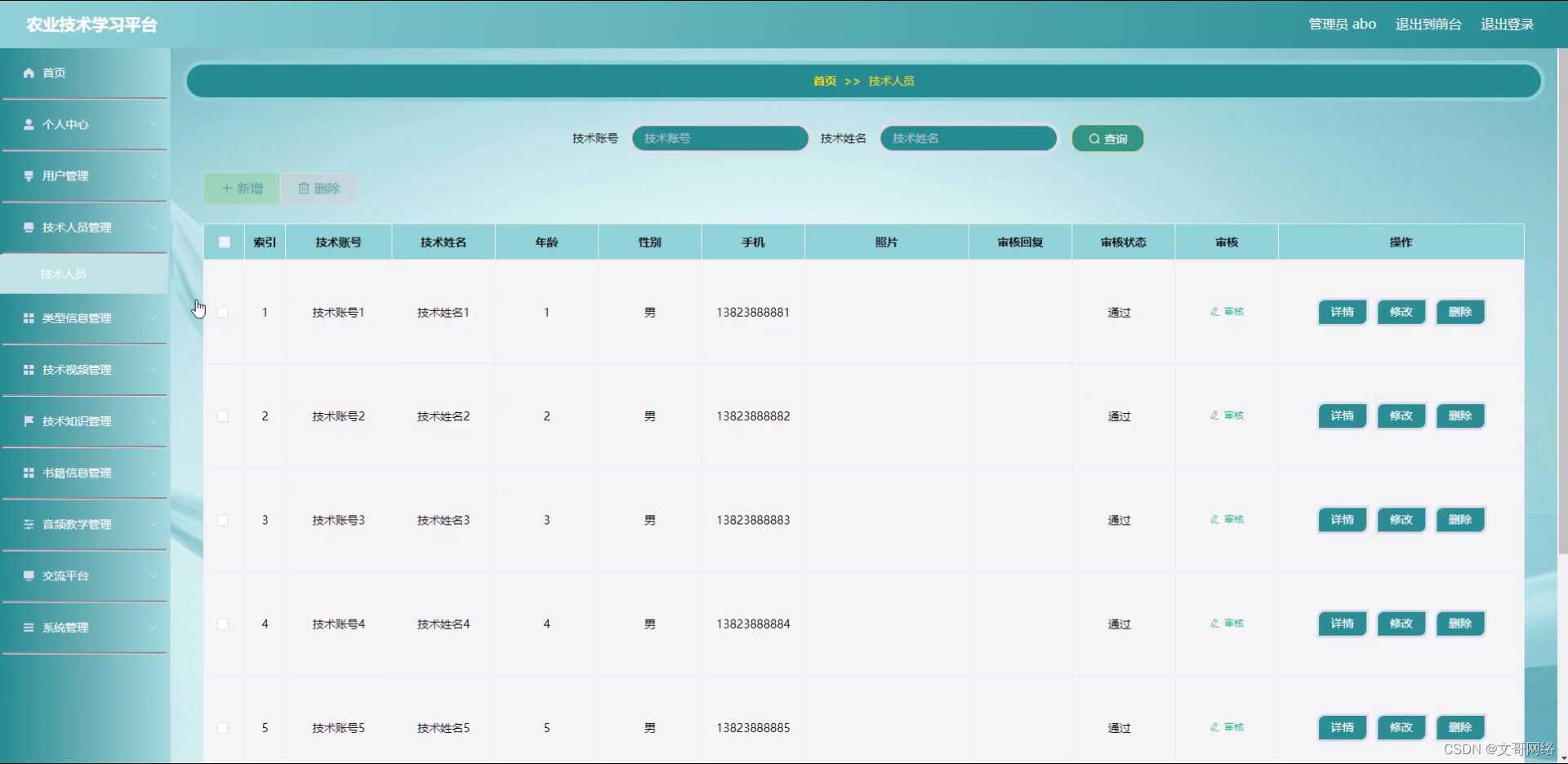Select the 技术人员 submenu item
Image resolution: width=1568 pixels, height=764 pixels.
65,273
